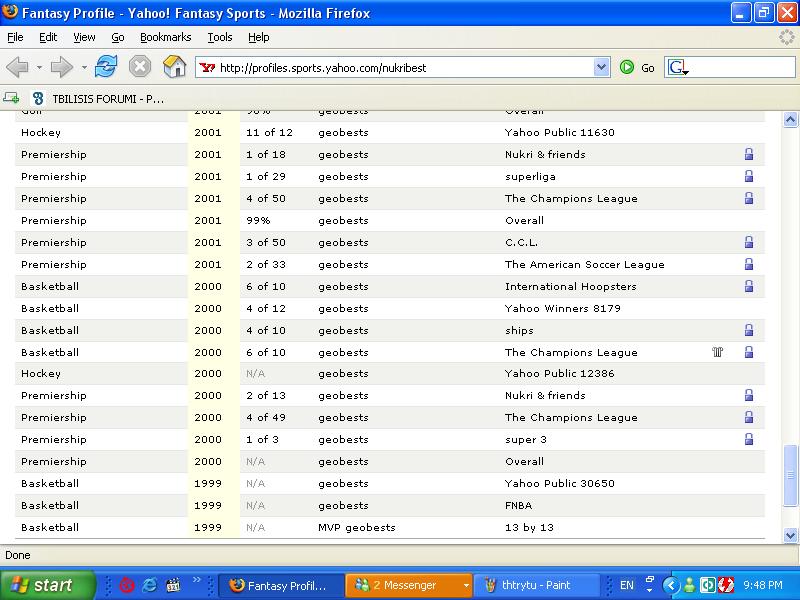Click the Yahoo Public 11630 league name
Image resolution: width=800 pixels, height=600 pixels.
[x=559, y=133]
